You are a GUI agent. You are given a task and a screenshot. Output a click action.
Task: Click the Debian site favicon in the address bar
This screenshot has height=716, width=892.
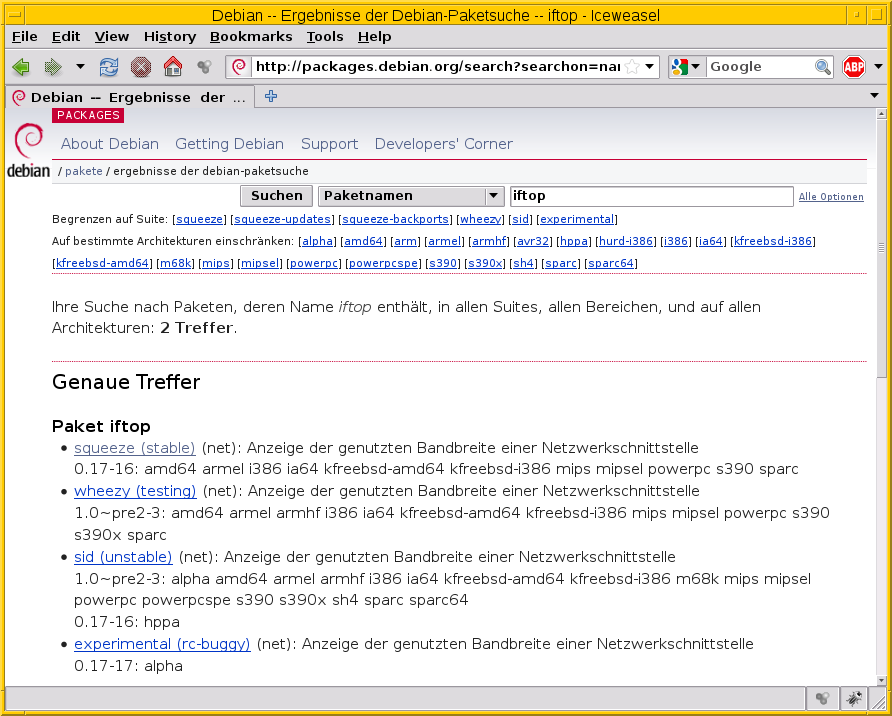238,66
